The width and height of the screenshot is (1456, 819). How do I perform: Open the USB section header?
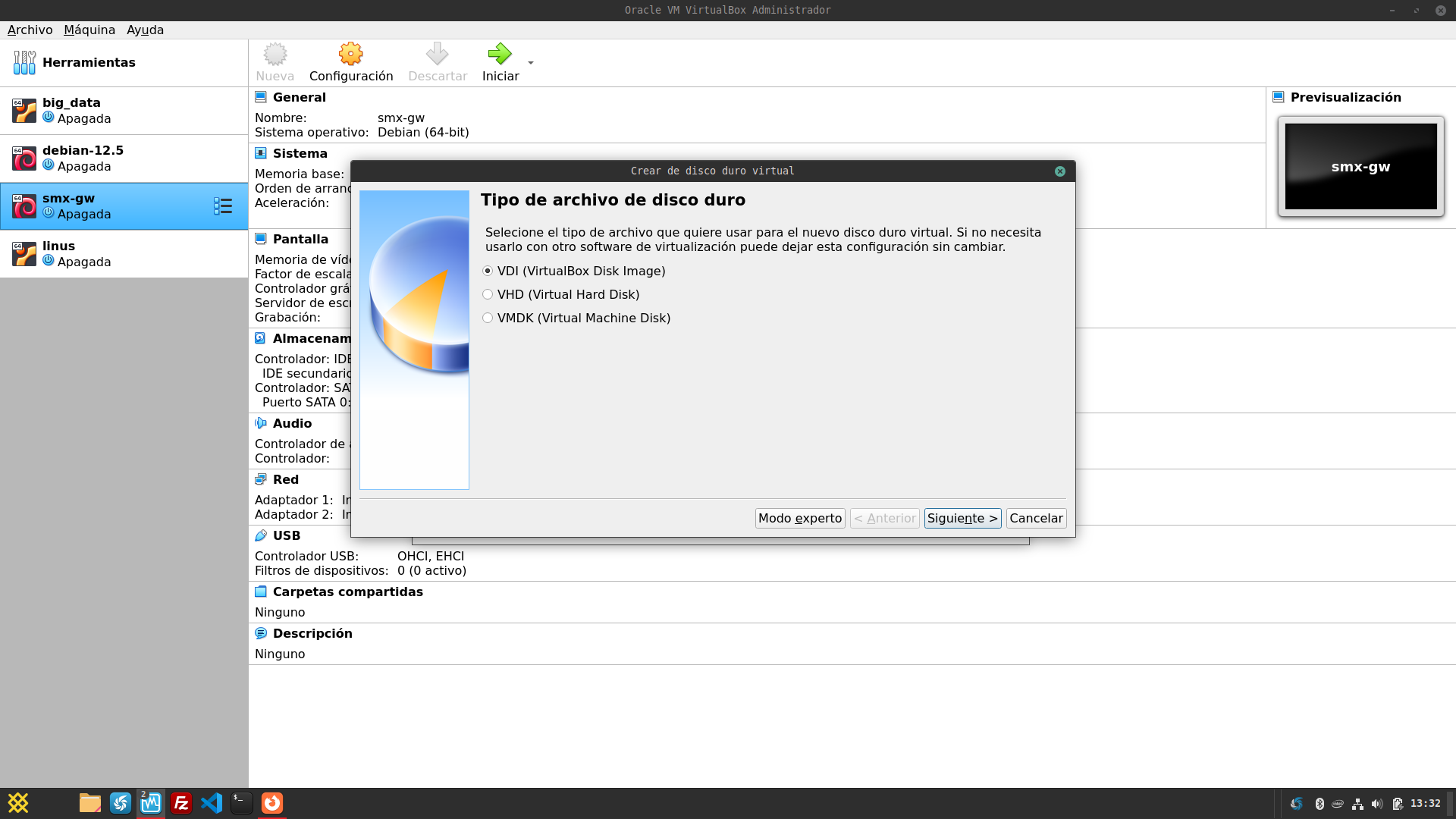click(287, 536)
